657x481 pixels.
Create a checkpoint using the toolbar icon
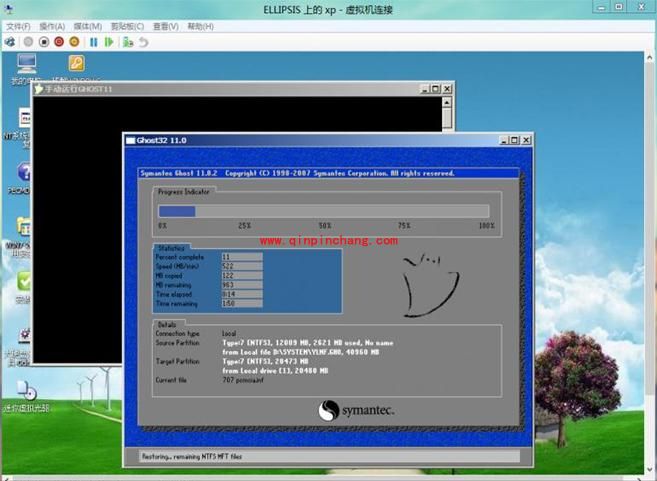click(x=128, y=42)
